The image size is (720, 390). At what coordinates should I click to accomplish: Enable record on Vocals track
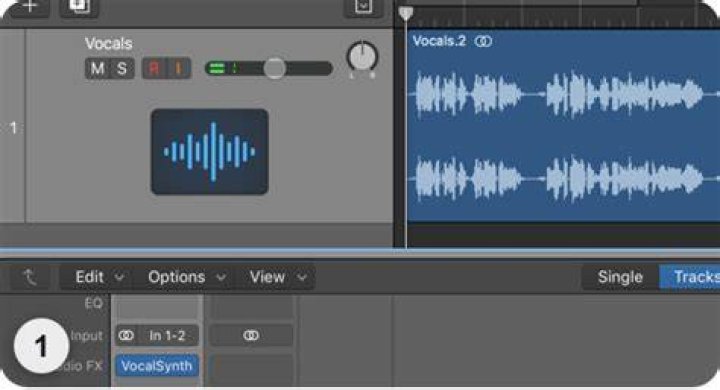click(154, 68)
